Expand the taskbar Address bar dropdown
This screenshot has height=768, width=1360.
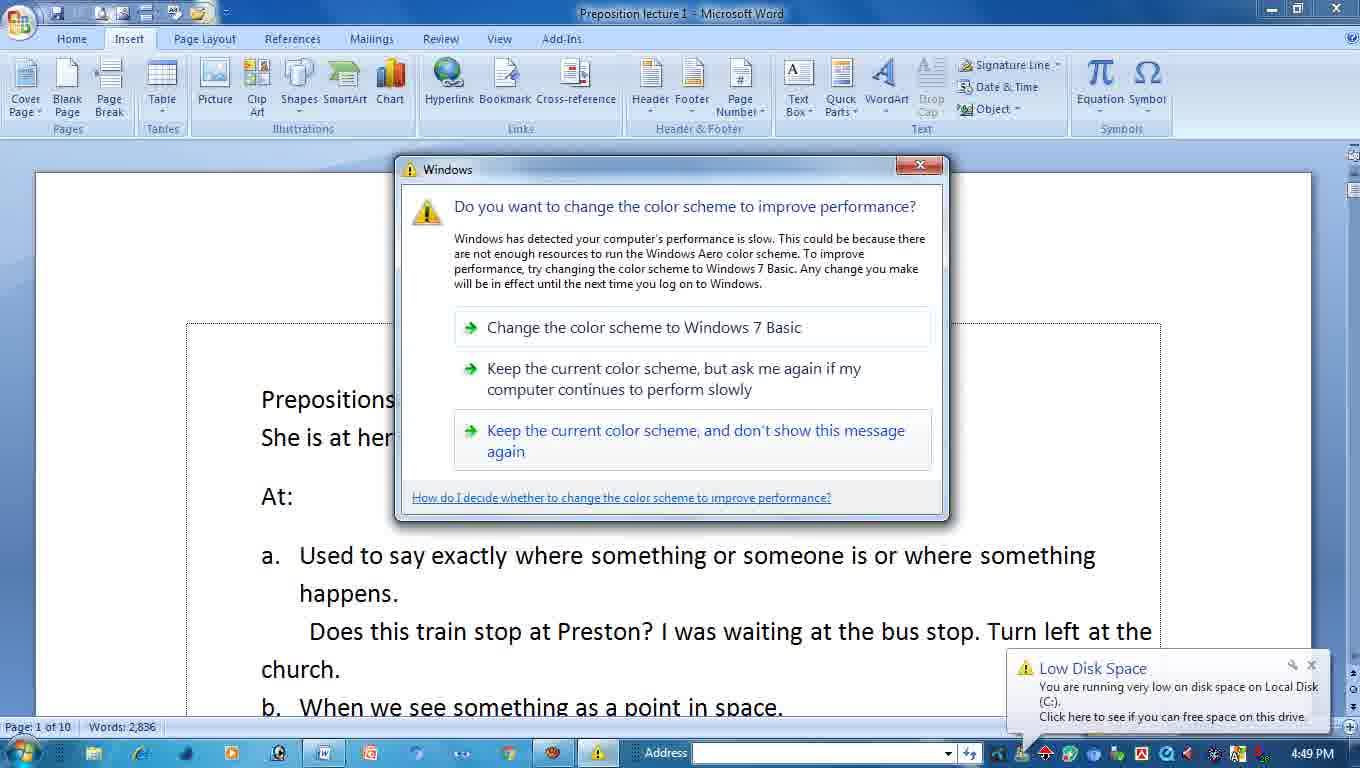948,753
